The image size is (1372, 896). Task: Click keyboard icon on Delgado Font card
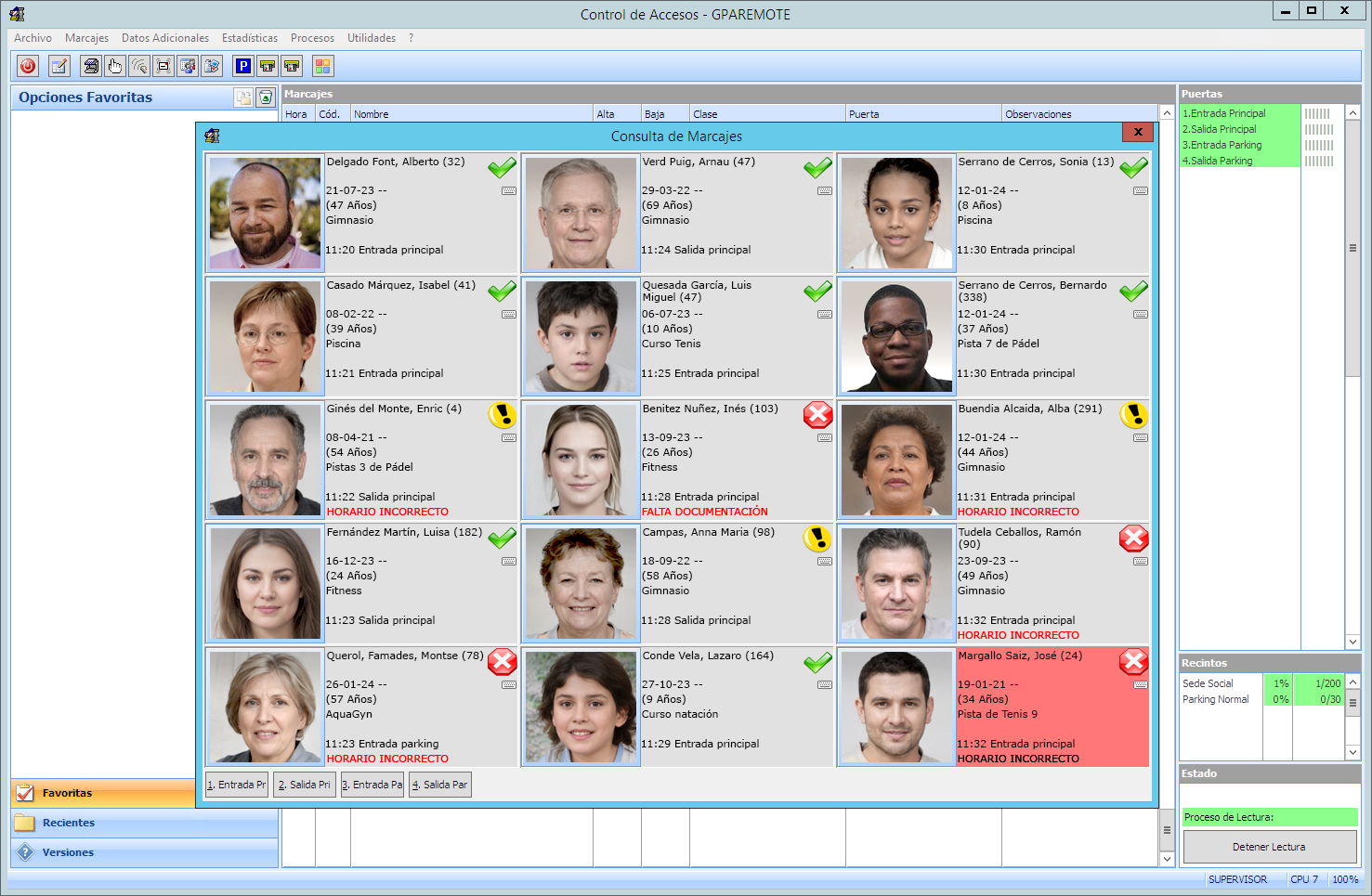coord(509,191)
